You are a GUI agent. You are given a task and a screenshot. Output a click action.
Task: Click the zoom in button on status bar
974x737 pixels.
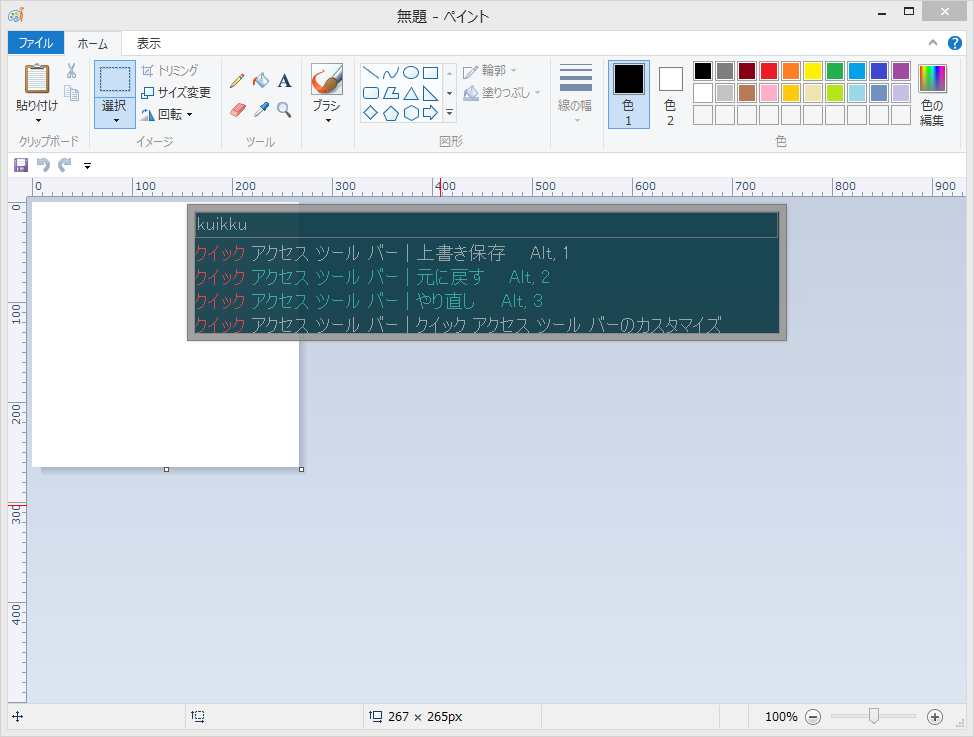(x=935, y=716)
